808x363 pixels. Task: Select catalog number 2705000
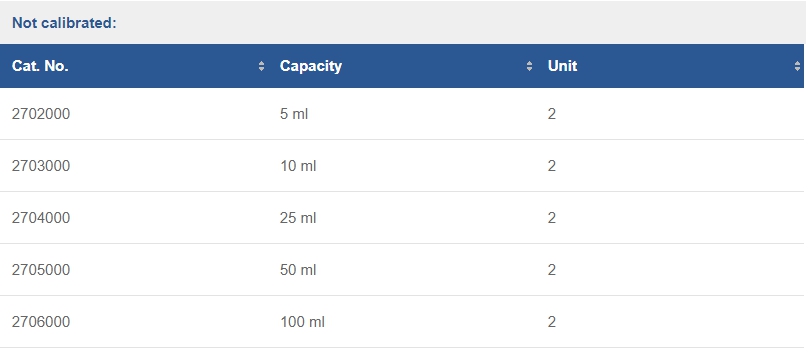[41, 270]
